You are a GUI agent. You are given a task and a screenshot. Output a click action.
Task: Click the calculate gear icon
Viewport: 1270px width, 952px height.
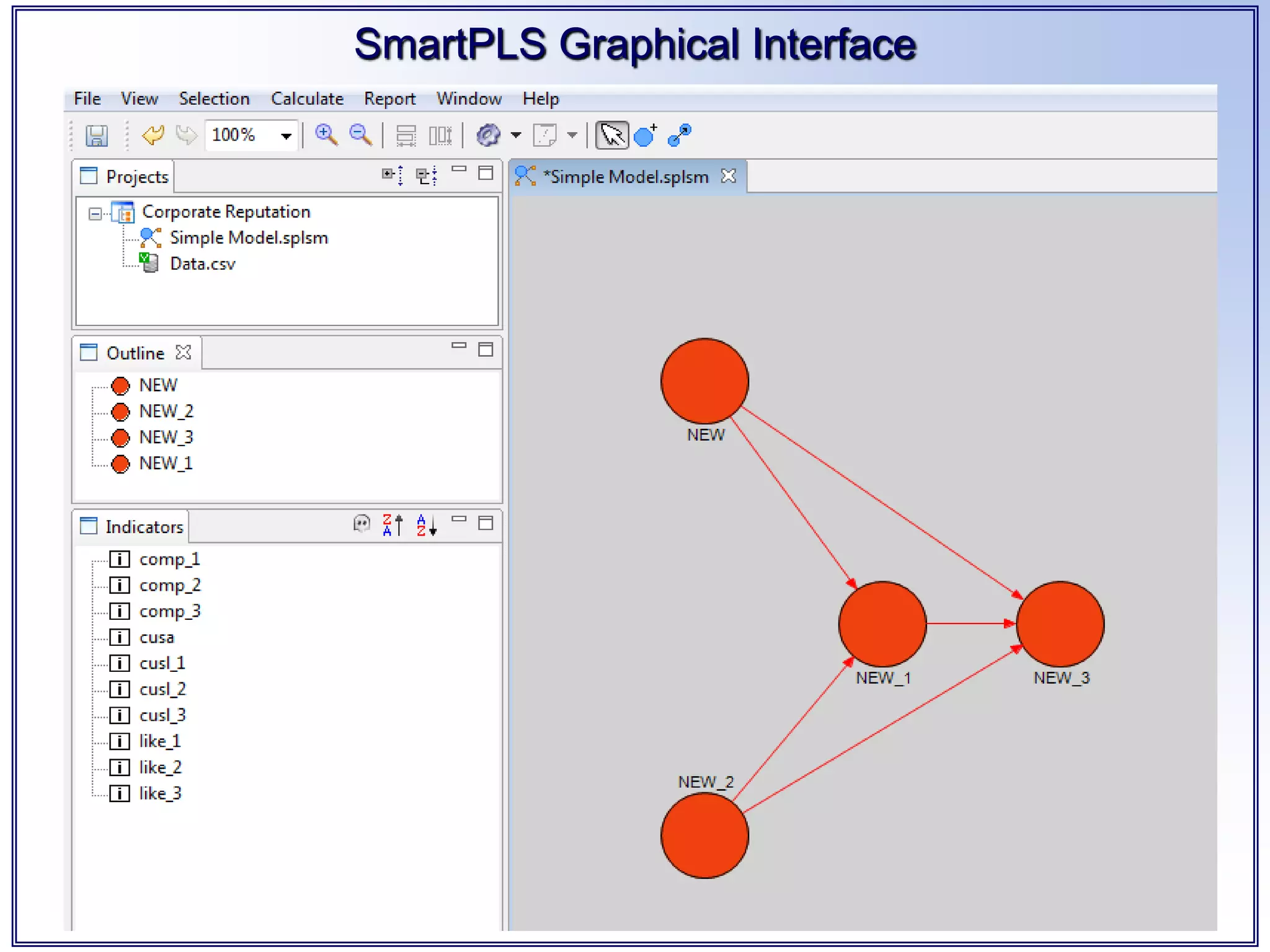pyautogui.click(x=488, y=134)
